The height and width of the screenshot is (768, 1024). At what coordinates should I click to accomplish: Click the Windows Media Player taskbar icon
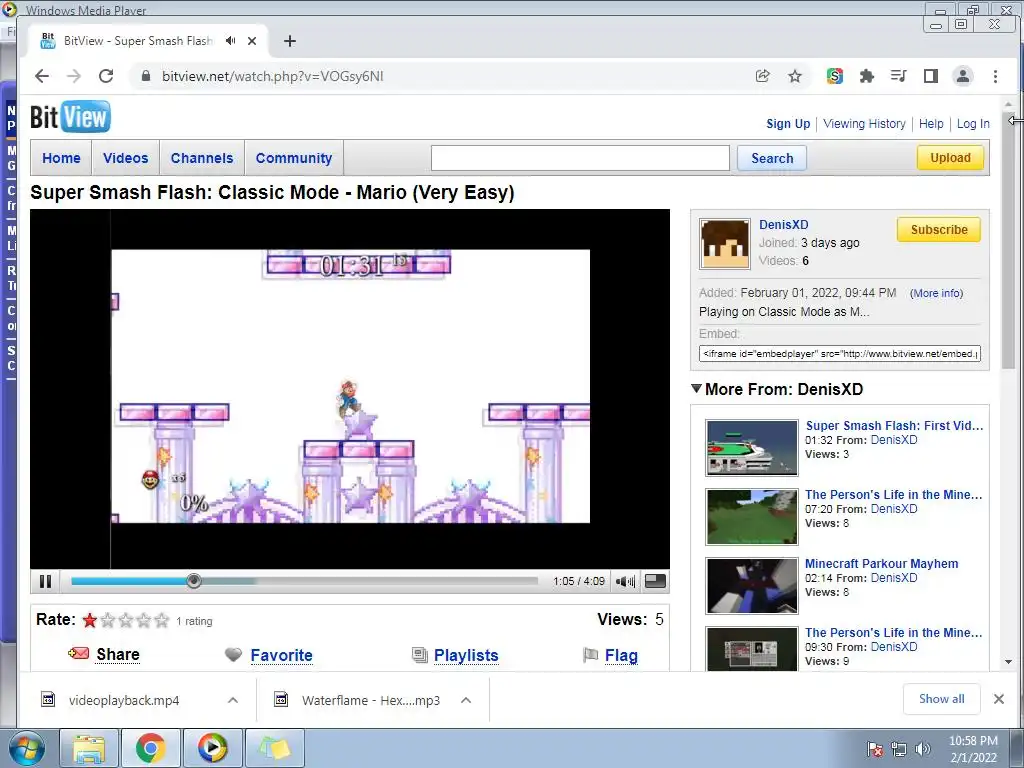[212, 748]
